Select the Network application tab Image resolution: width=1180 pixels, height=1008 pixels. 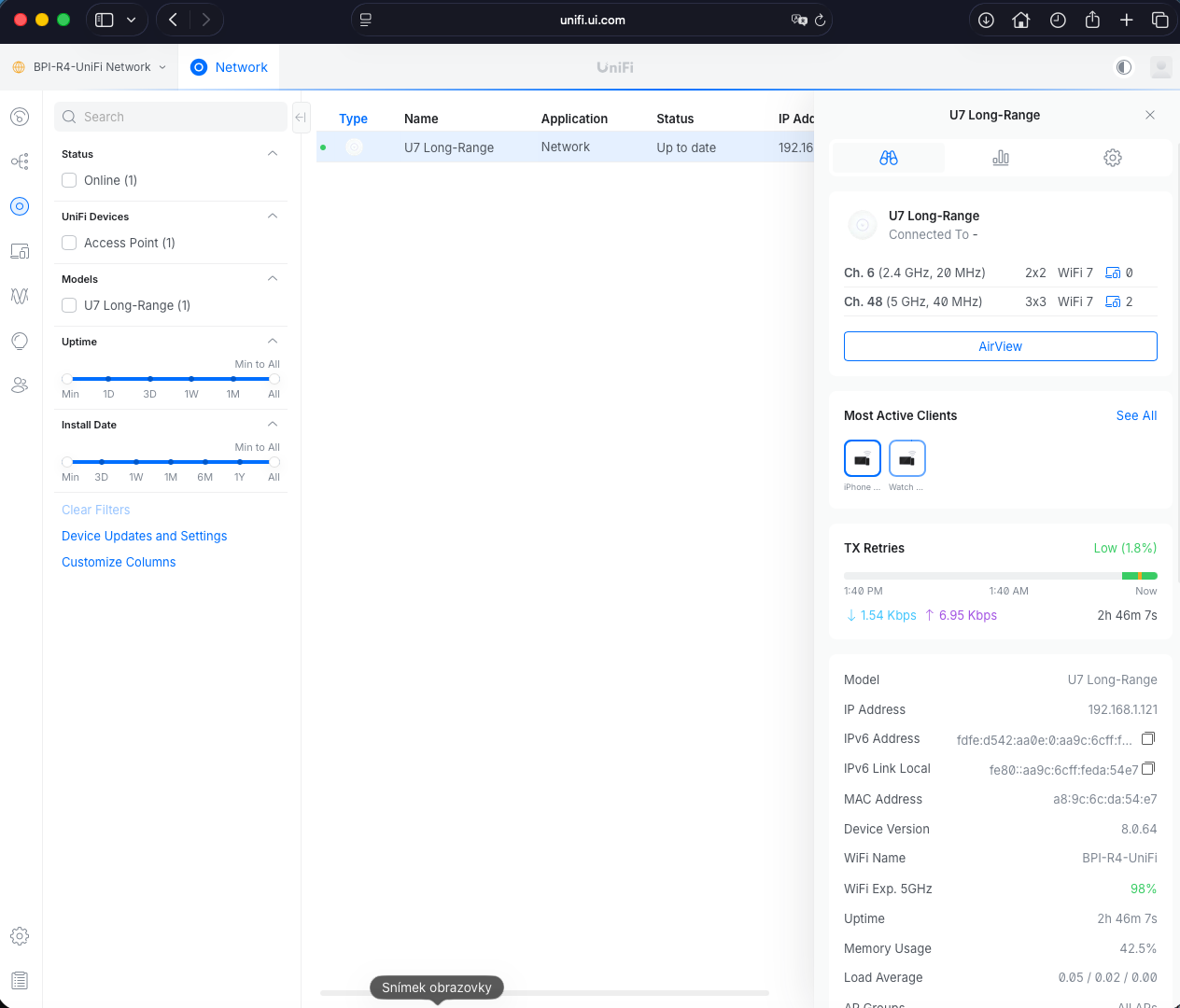pos(229,67)
